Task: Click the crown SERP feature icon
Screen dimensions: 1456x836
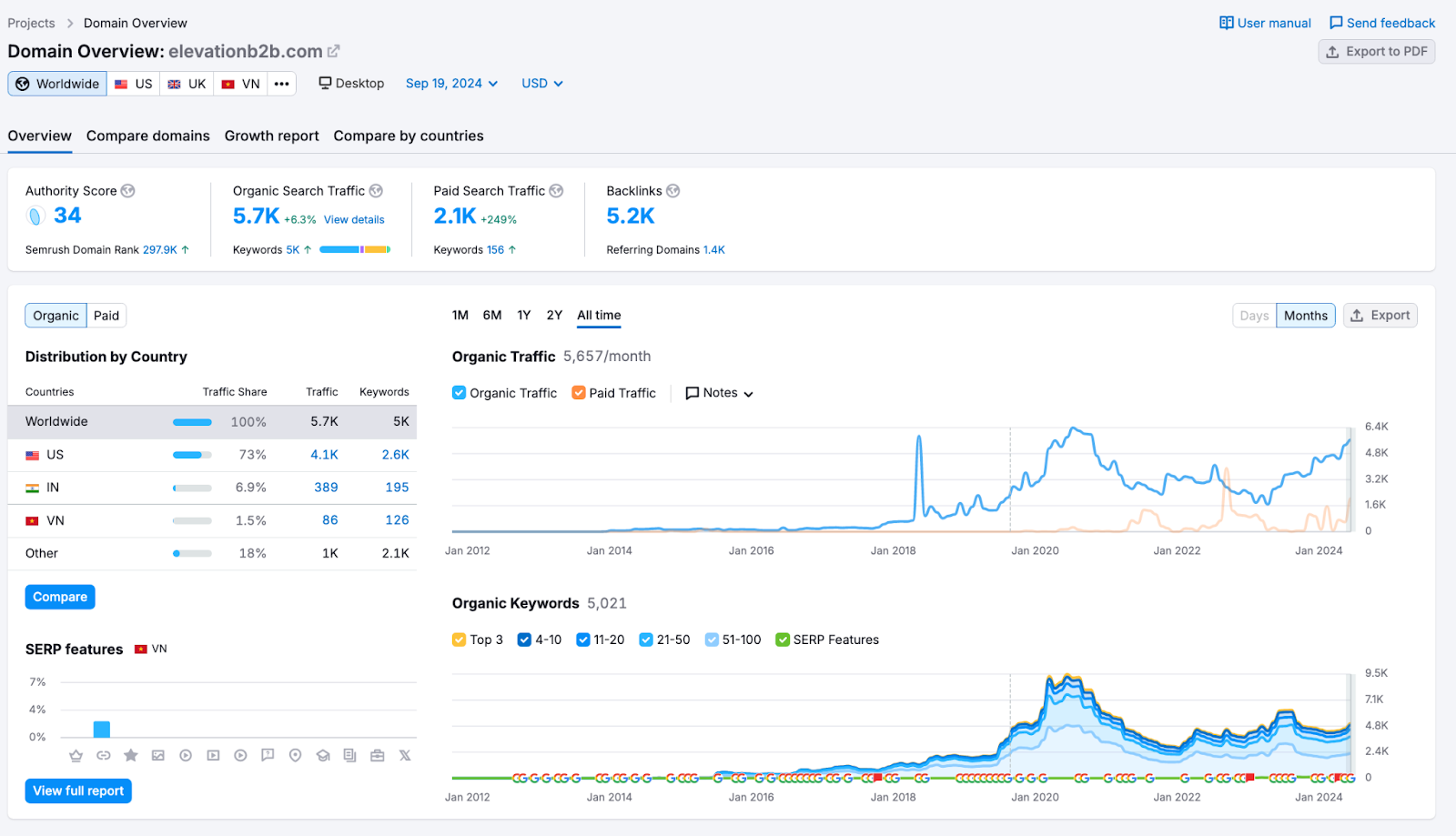Action: coord(76,755)
